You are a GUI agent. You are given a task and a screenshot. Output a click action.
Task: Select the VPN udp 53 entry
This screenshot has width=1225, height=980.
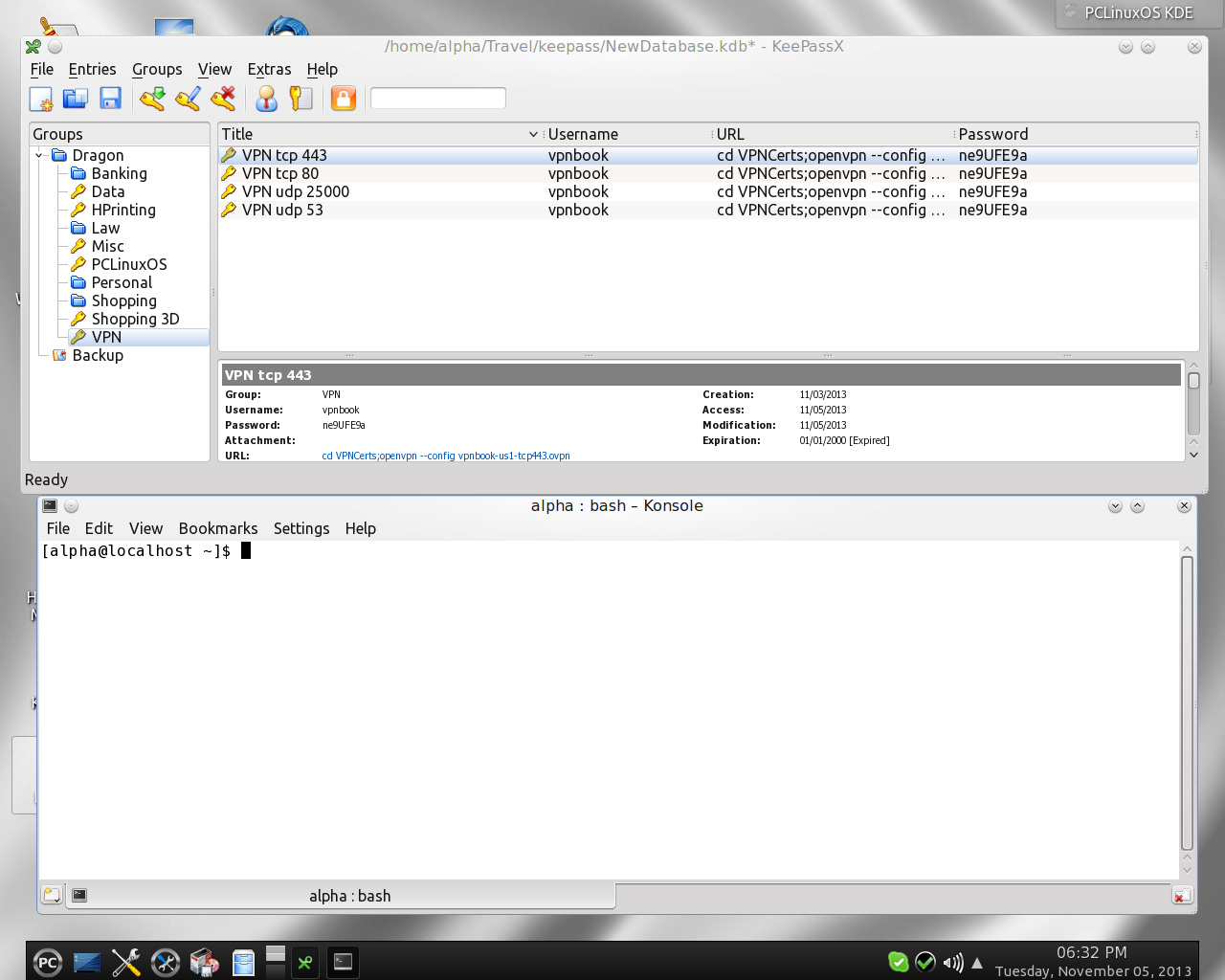coord(708,210)
